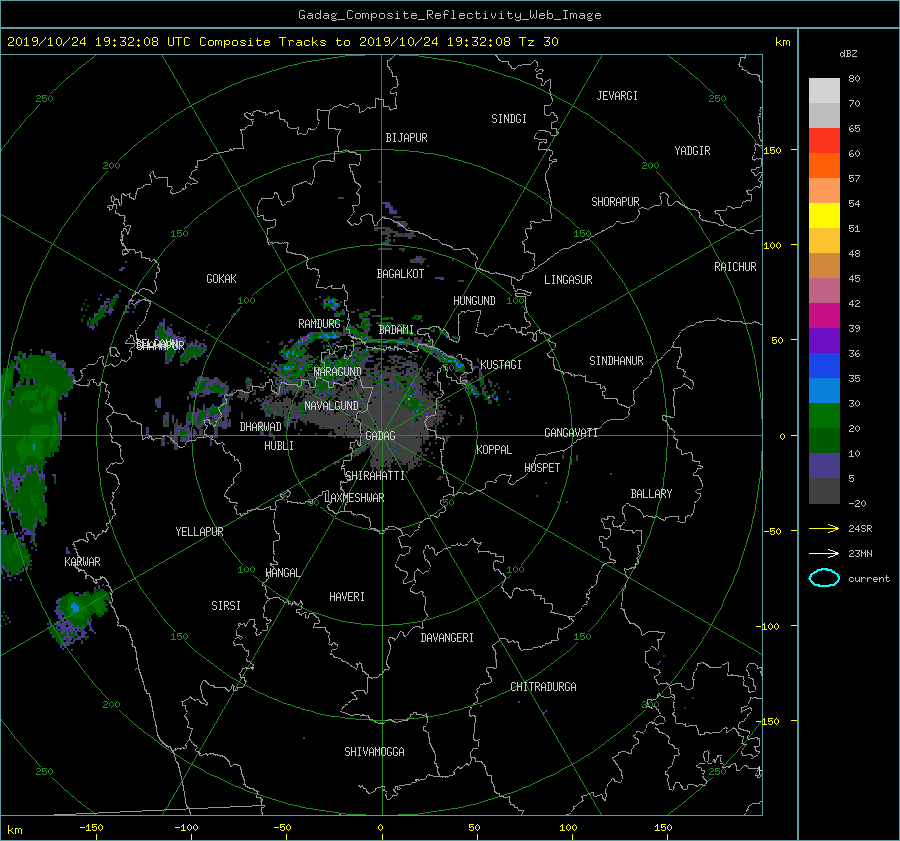900x841 pixels.
Task: Click the YELLAPUR label
Action: (x=199, y=532)
